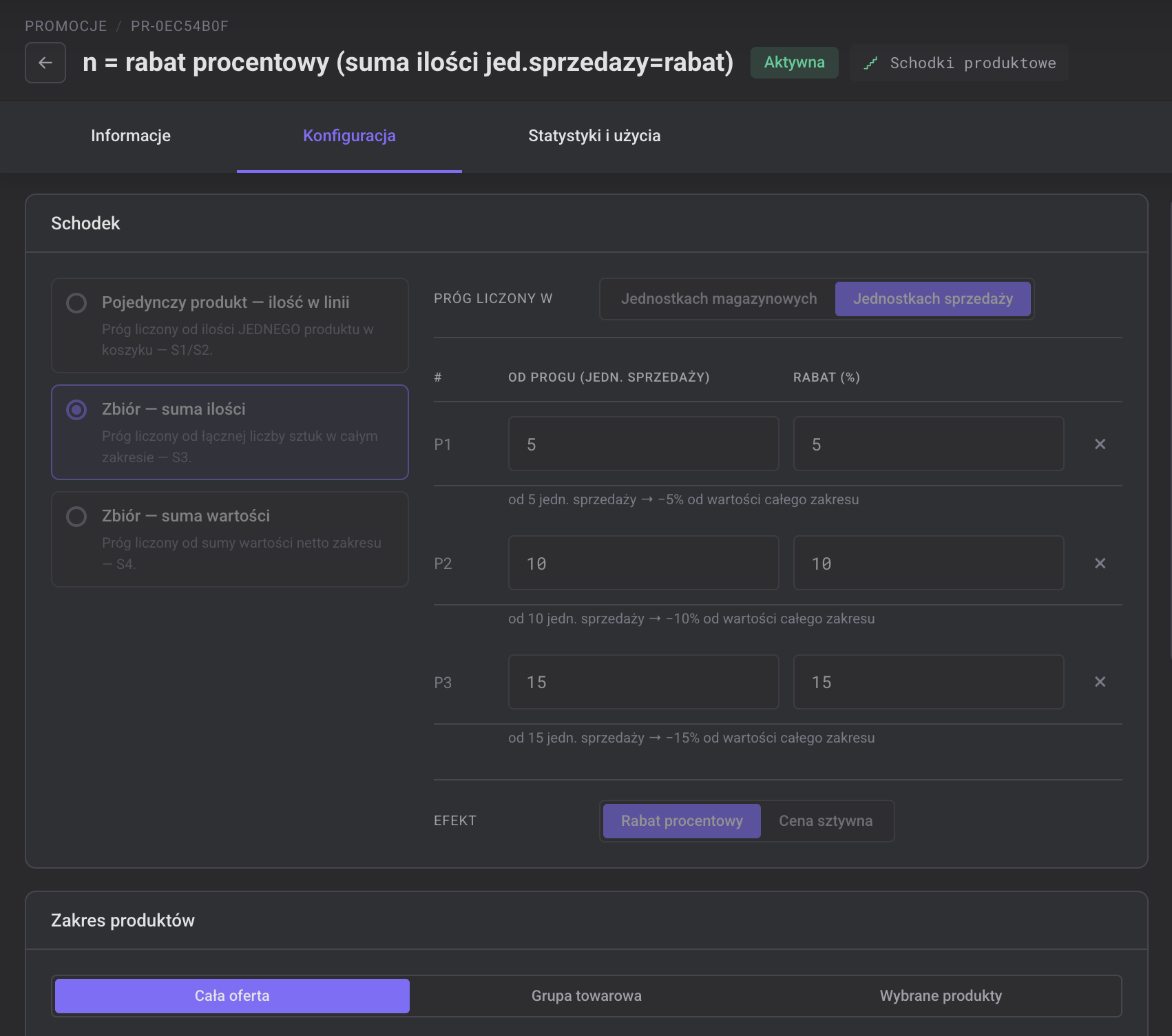1172x1036 pixels.
Task: Click the P3 threshold quantity field
Action: [644, 682]
